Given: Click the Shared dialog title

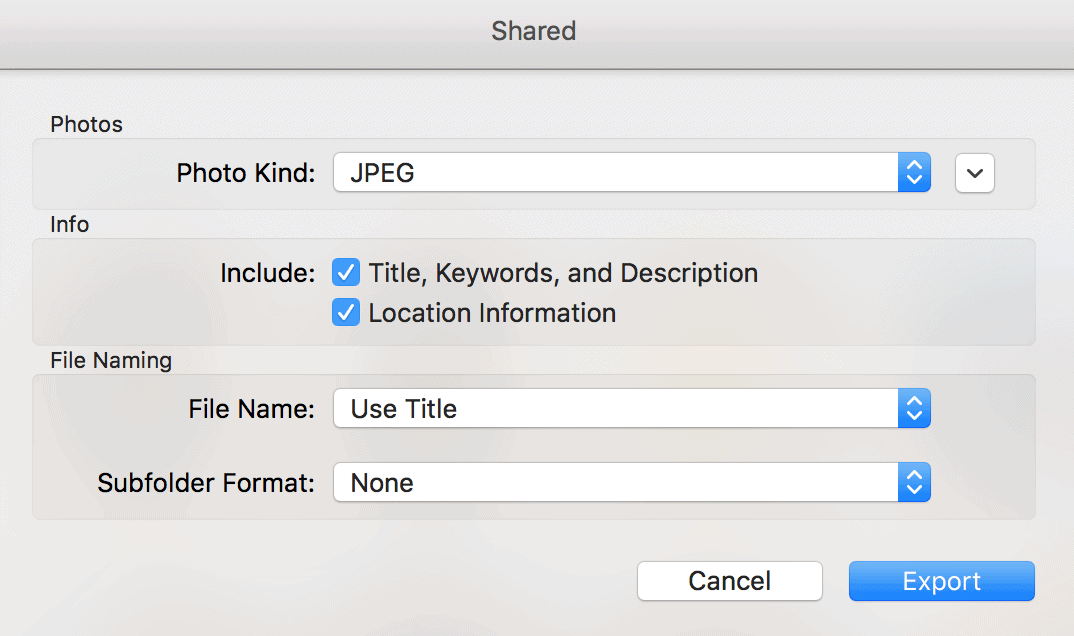Looking at the screenshot, I should (533, 31).
